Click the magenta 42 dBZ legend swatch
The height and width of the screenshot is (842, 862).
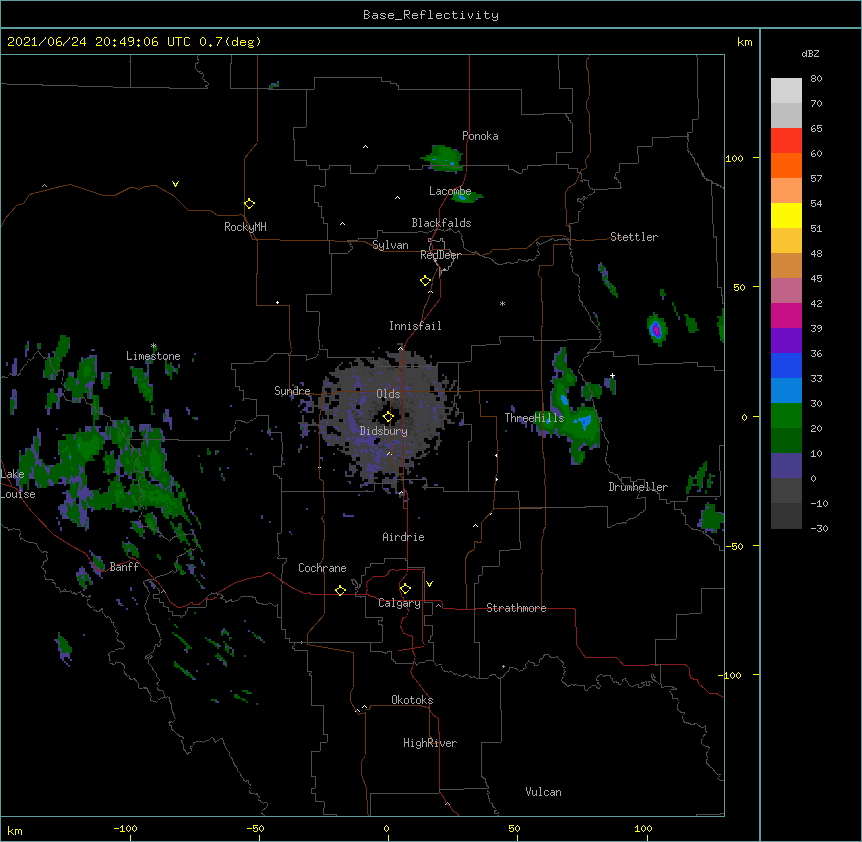[x=786, y=315]
